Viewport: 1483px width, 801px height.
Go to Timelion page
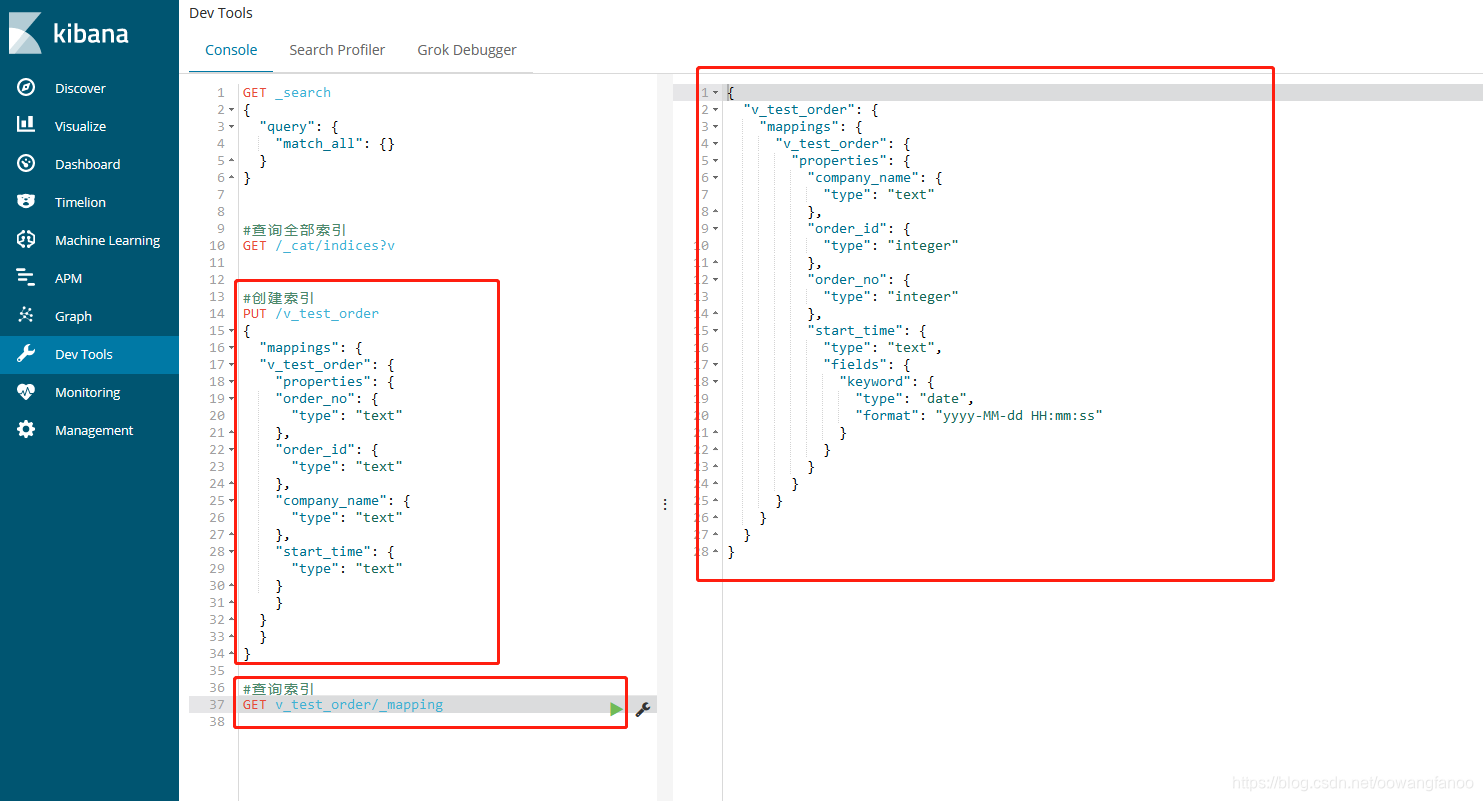(x=80, y=202)
